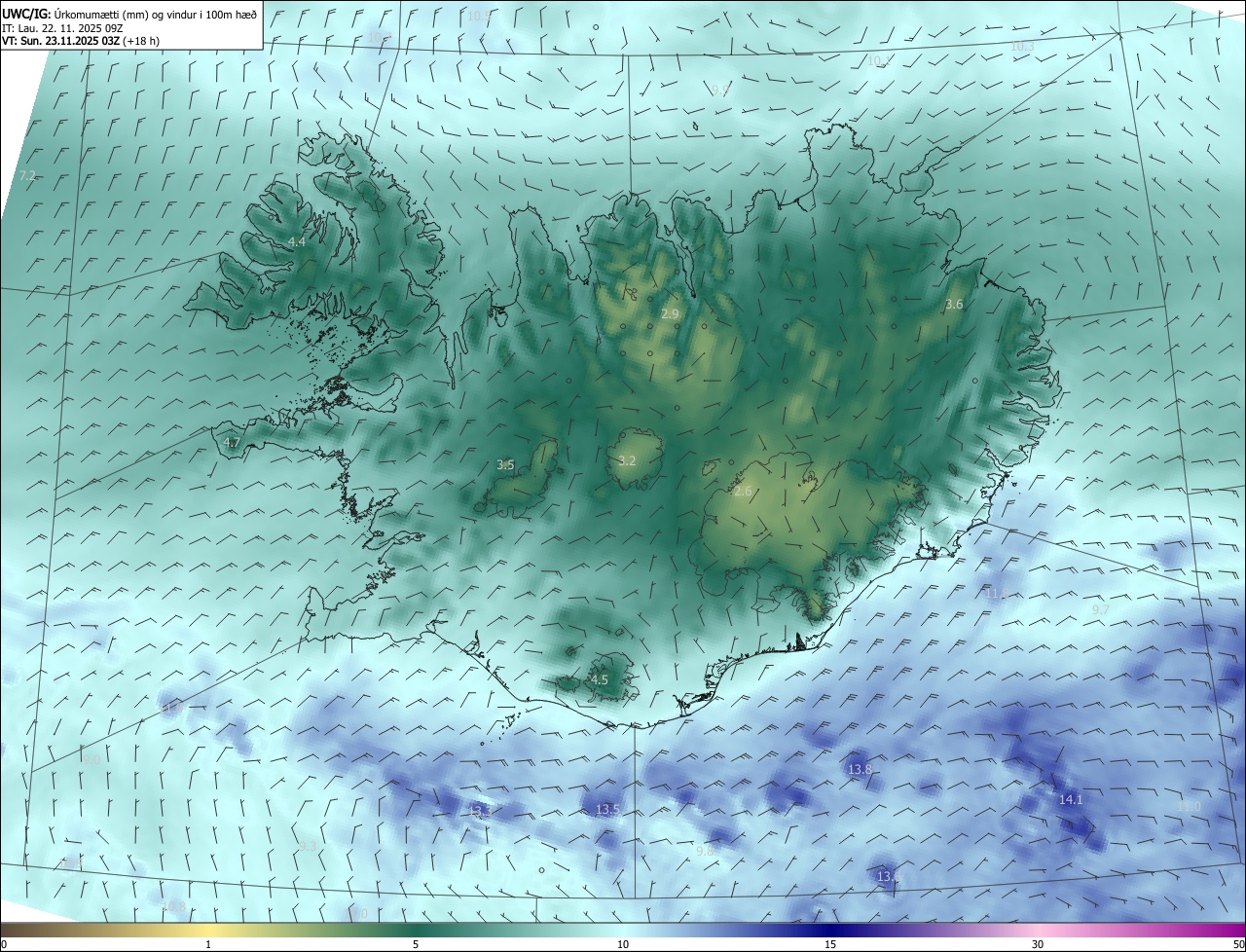Click the 3.5 value label on the map

(x=505, y=465)
